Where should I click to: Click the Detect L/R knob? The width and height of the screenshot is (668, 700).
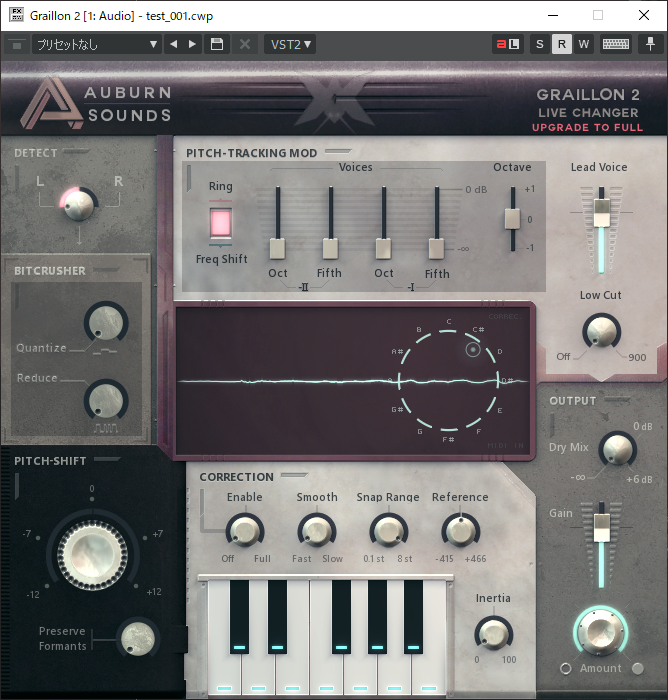pyautogui.click(x=79, y=204)
